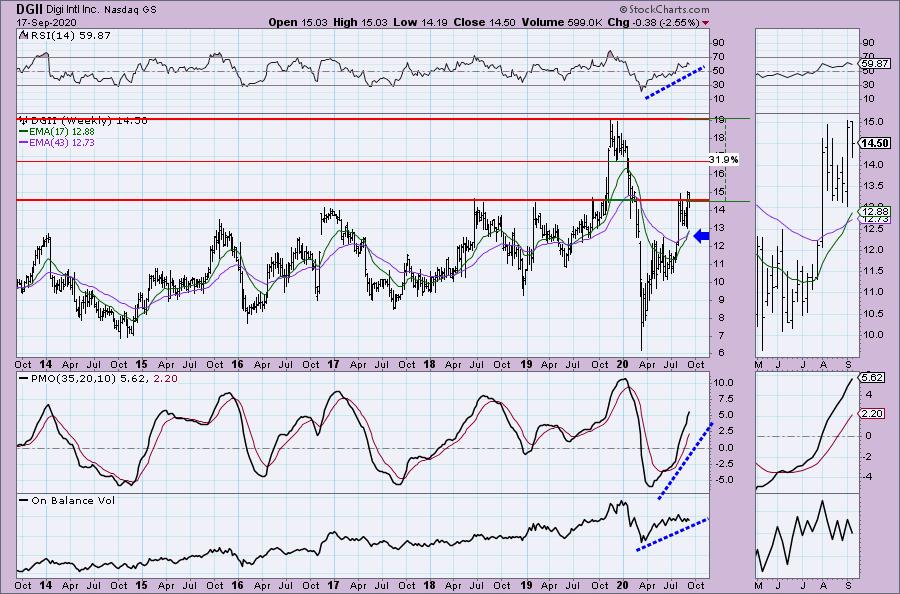This screenshot has height=594, width=900.
Task: Click the 70 overbought level on the RSI axis
Action: tap(718, 56)
